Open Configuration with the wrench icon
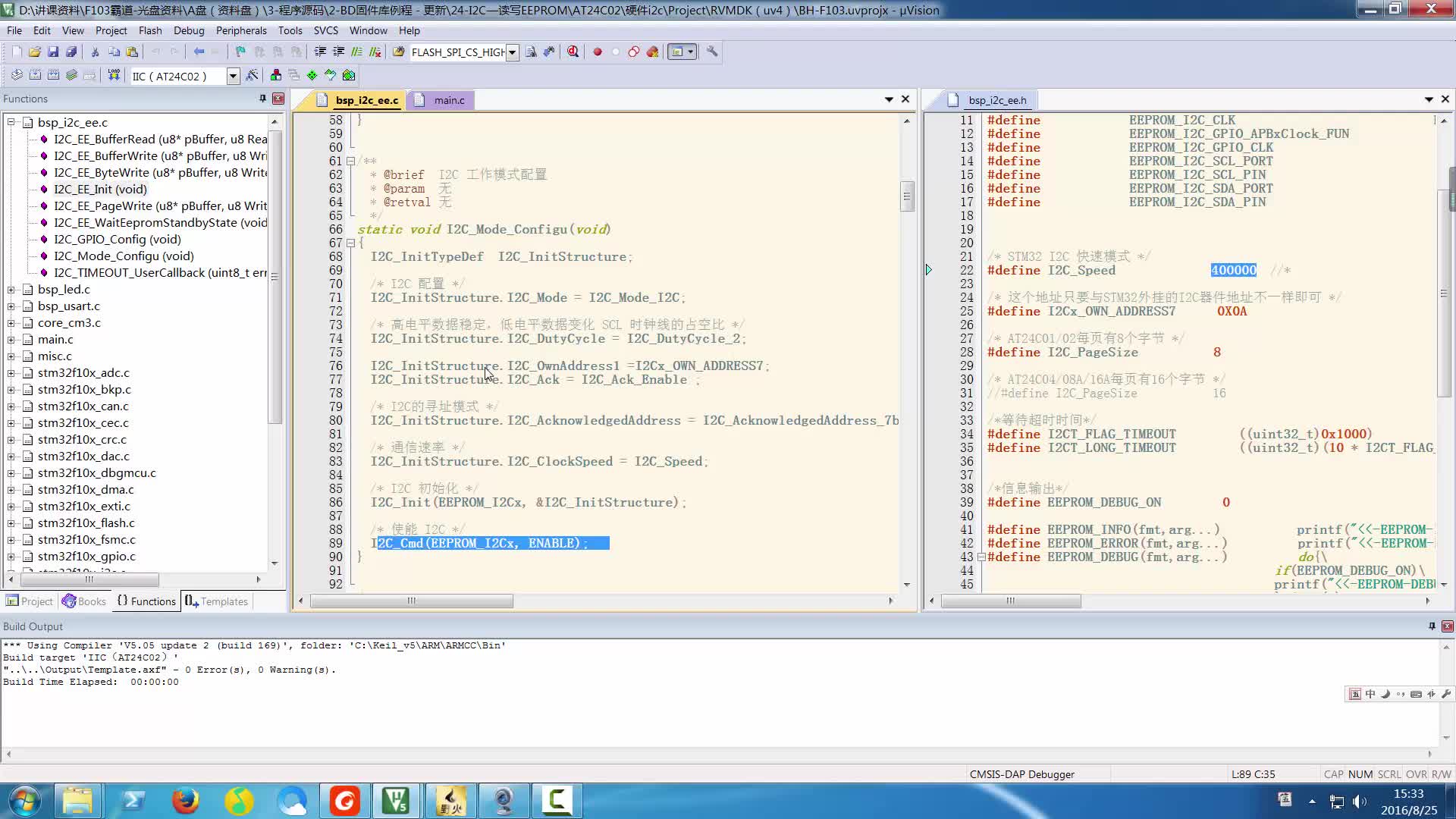 point(712,52)
